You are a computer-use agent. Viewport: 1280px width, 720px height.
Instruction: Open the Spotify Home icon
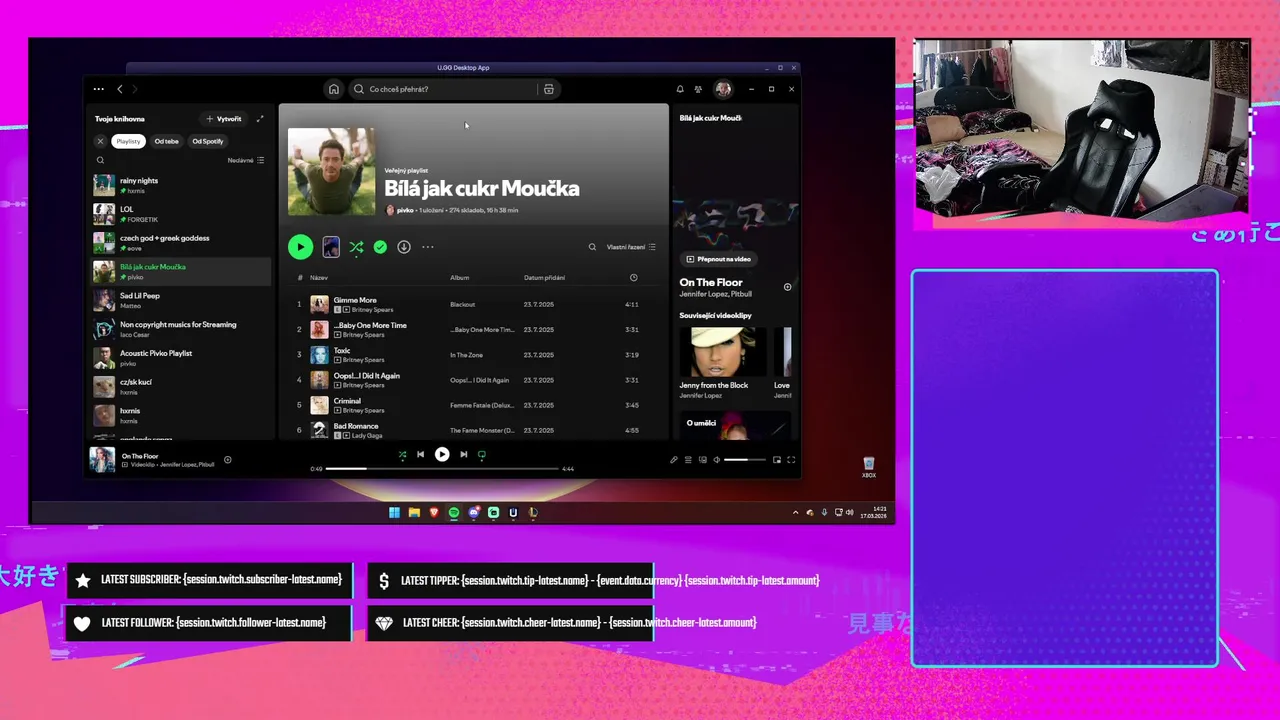click(334, 89)
